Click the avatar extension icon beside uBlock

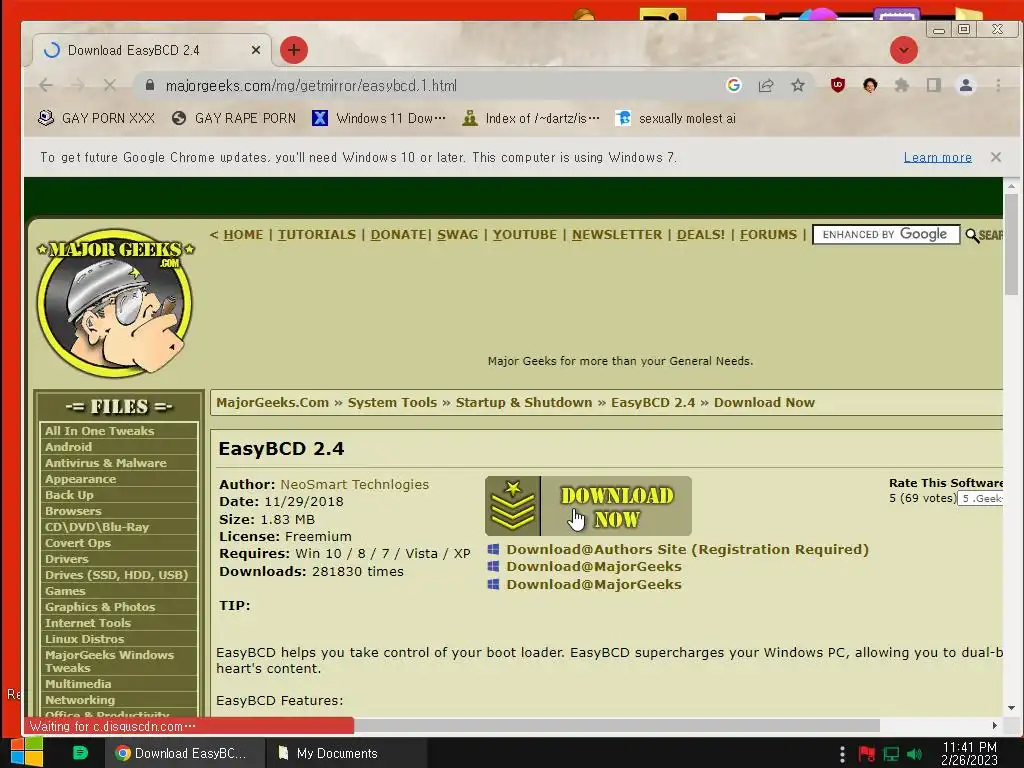pyautogui.click(x=870, y=86)
